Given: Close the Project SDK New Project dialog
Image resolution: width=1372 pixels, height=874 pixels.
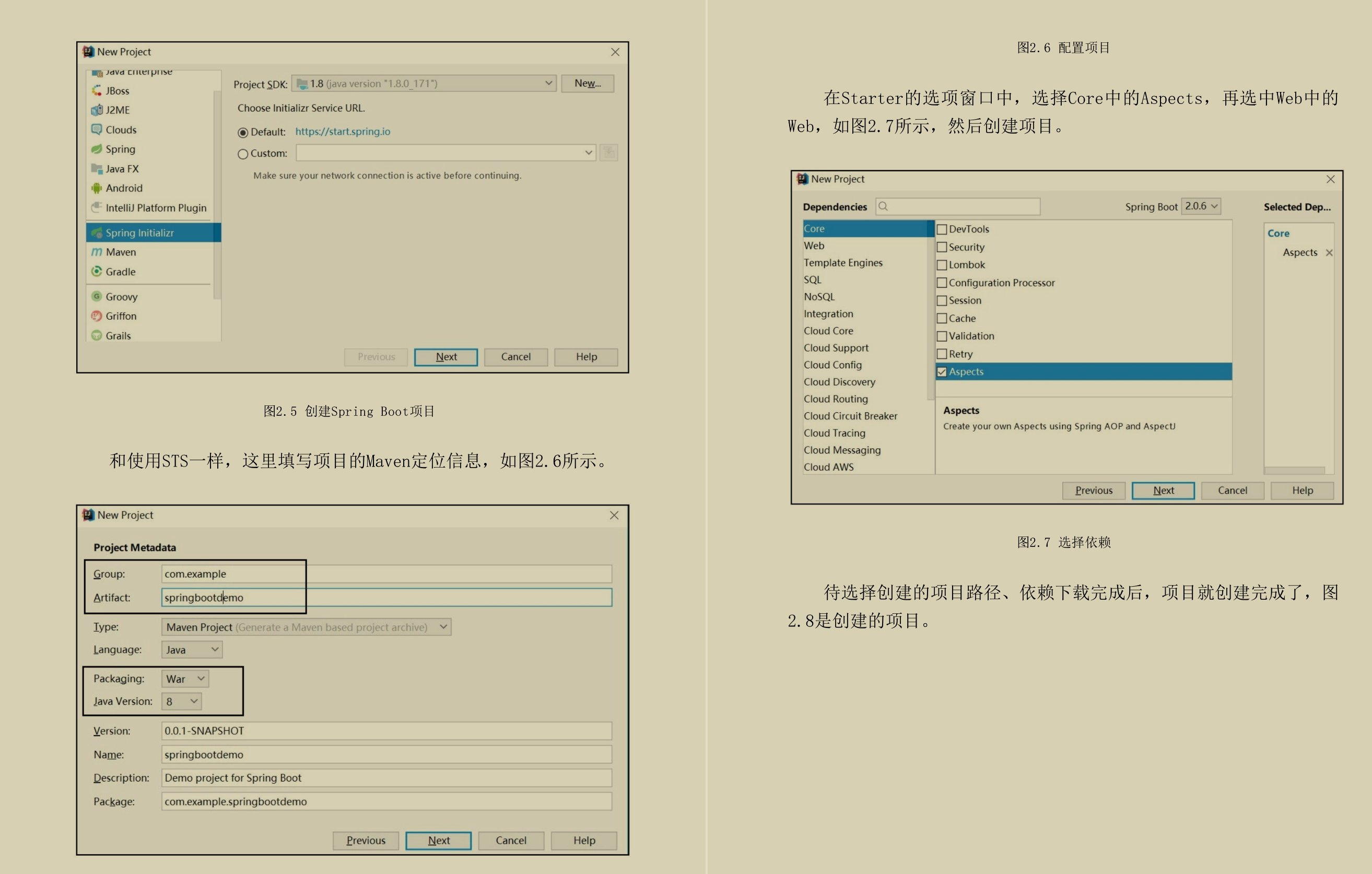Looking at the screenshot, I should tap(615, 52).
